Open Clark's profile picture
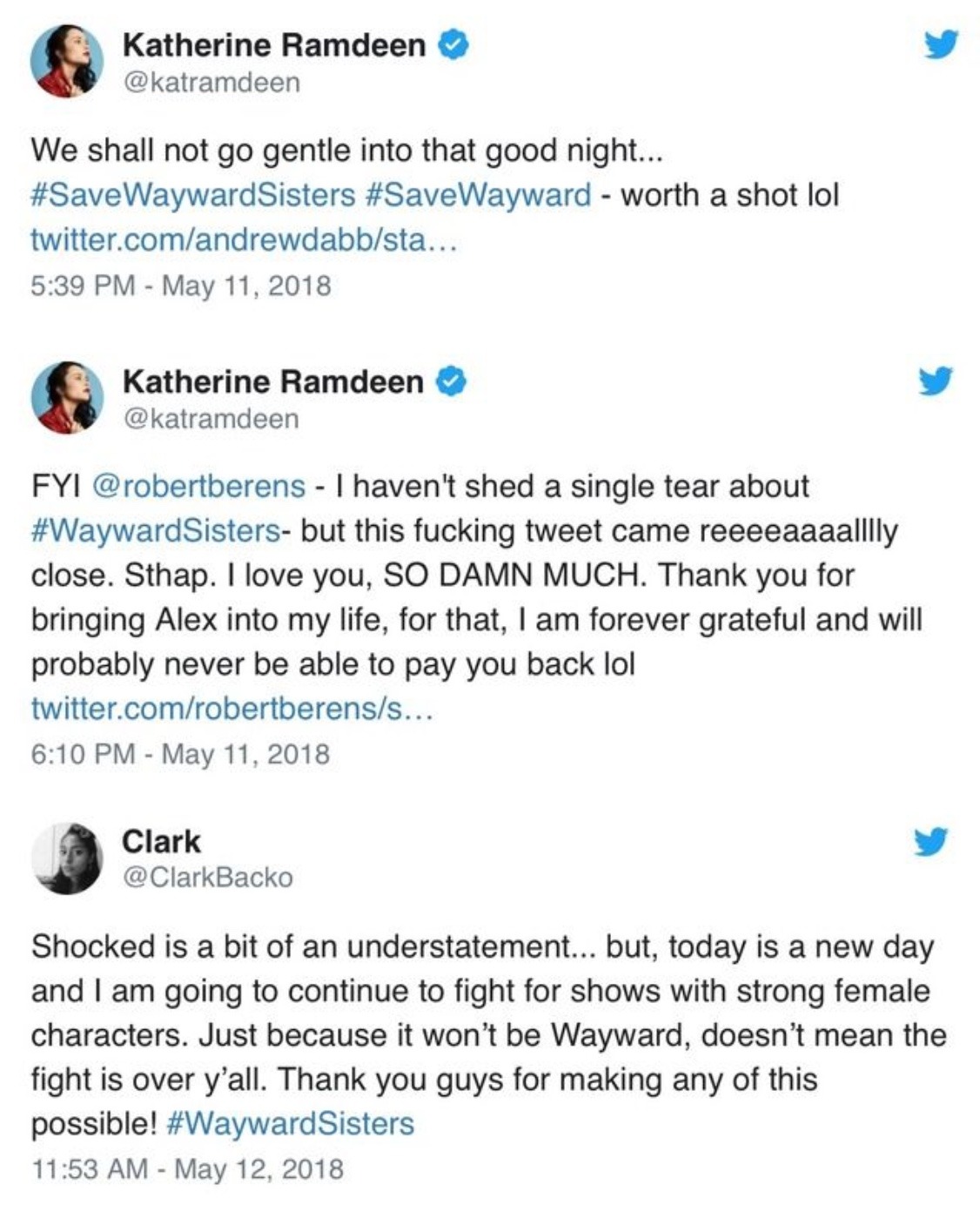 (67, 858)
